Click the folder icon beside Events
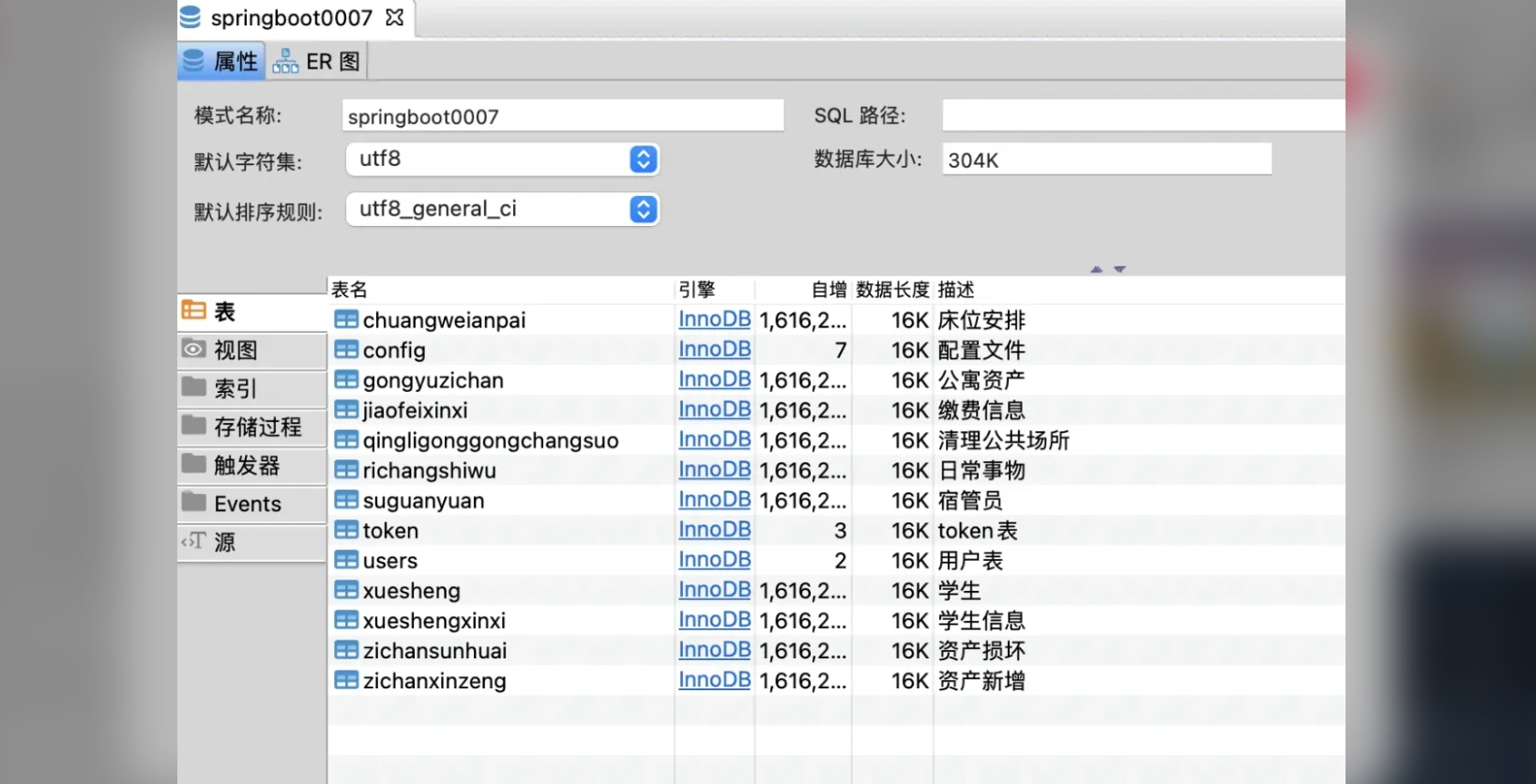Image resolution: width=1536 pixels, height=784 pixels. pyautogui.click(x=194, y=502)
